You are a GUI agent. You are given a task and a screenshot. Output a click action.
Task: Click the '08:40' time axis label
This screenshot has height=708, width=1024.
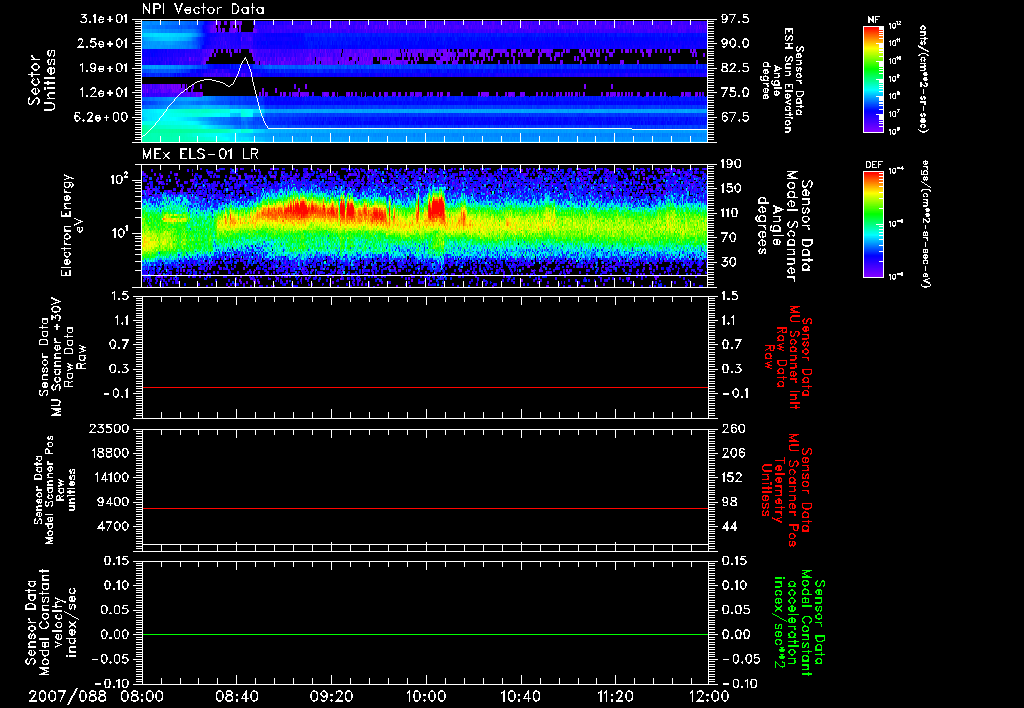point(236,696)
